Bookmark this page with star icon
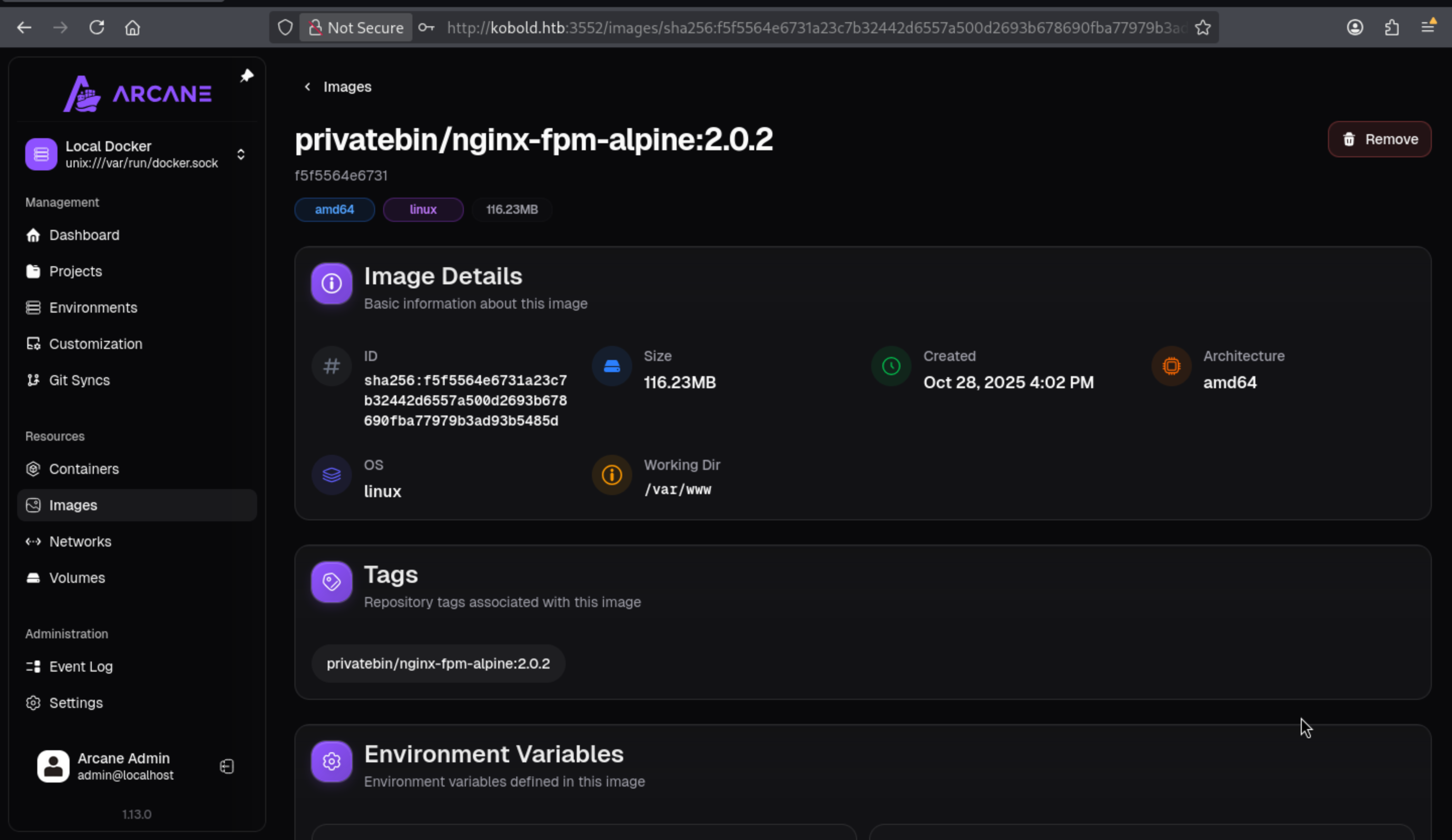 click(x=1202, y=28)
